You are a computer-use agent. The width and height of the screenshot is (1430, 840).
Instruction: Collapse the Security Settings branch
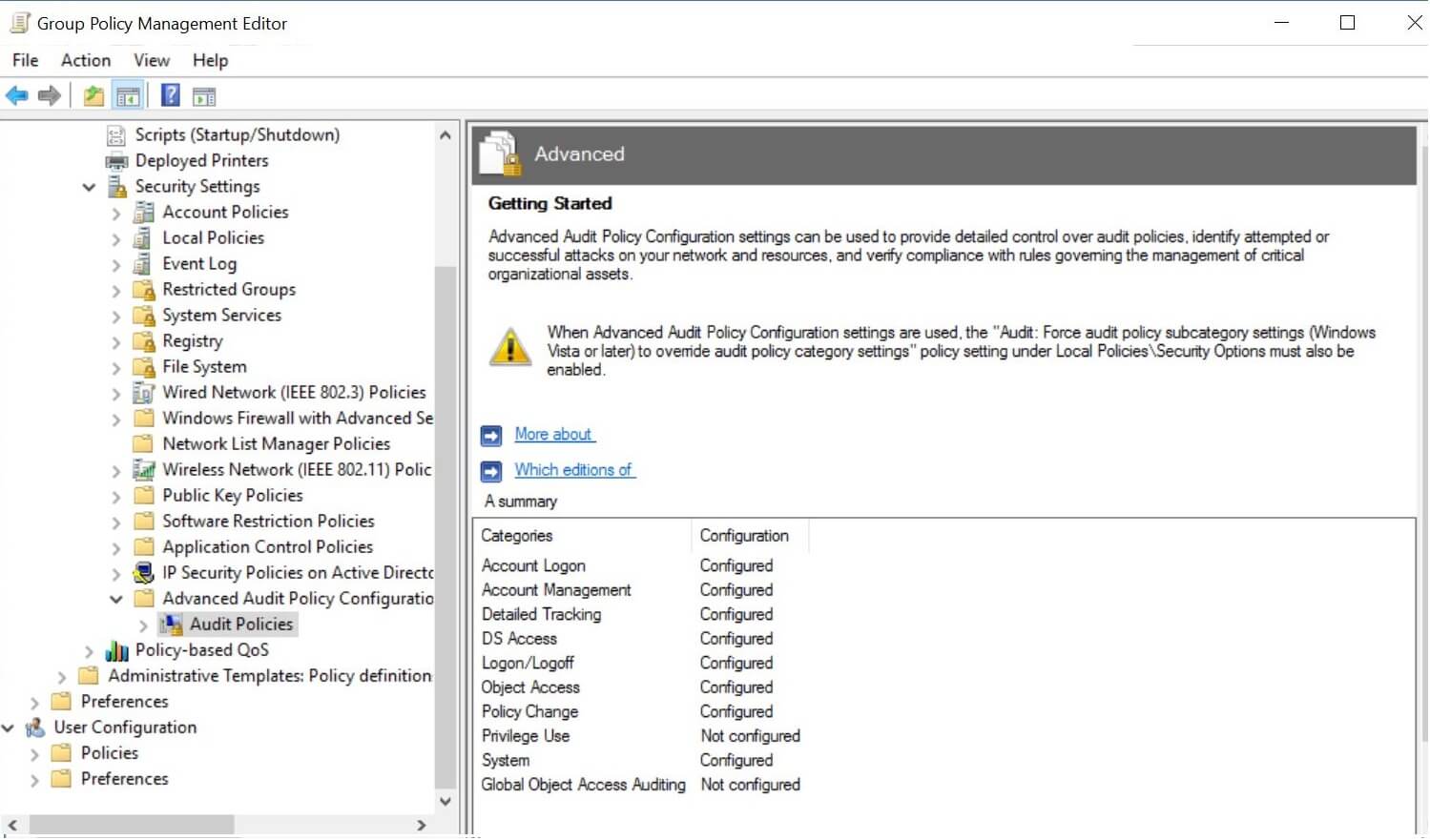tap(89, 186)
